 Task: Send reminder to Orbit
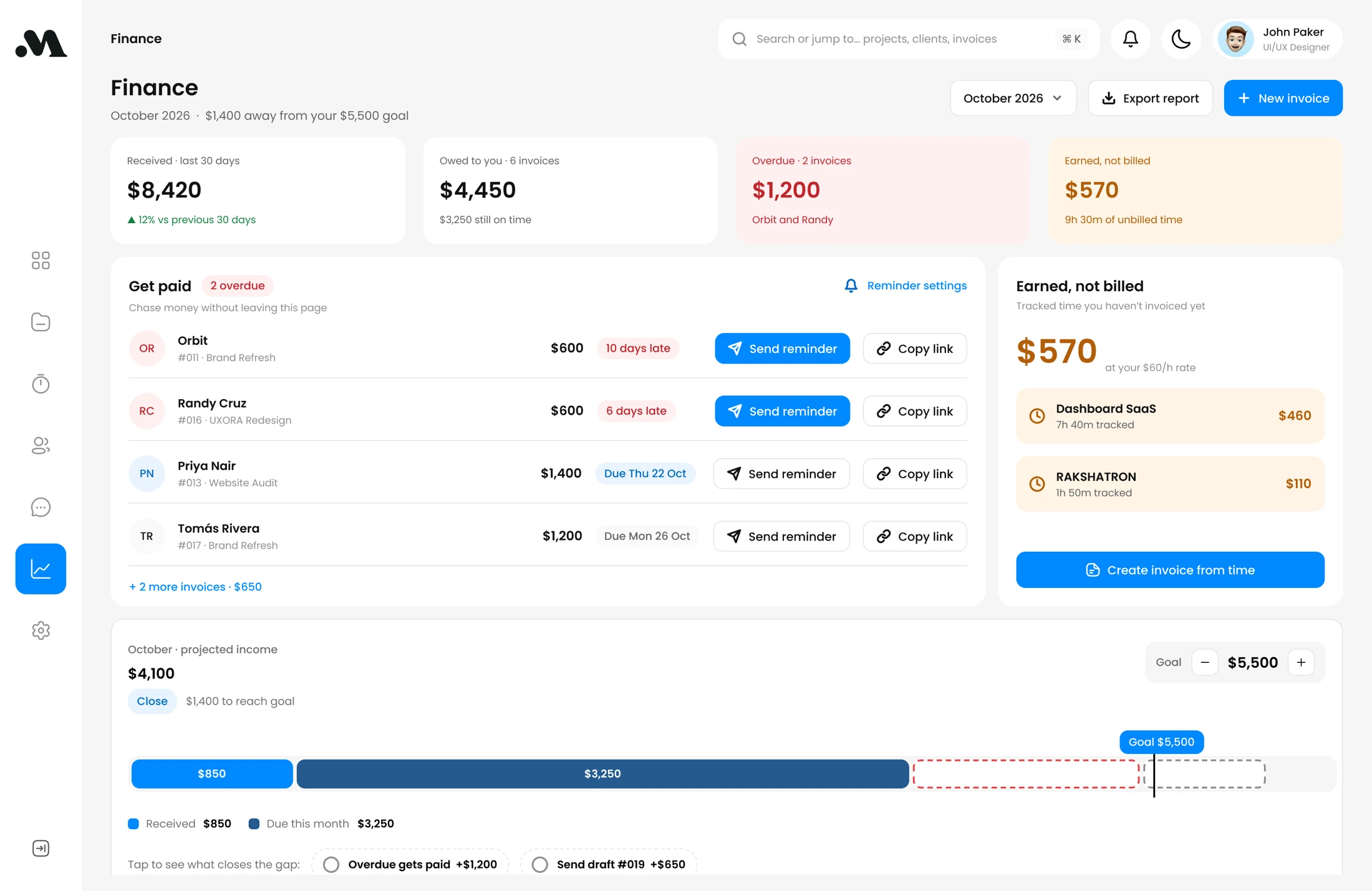782,349
